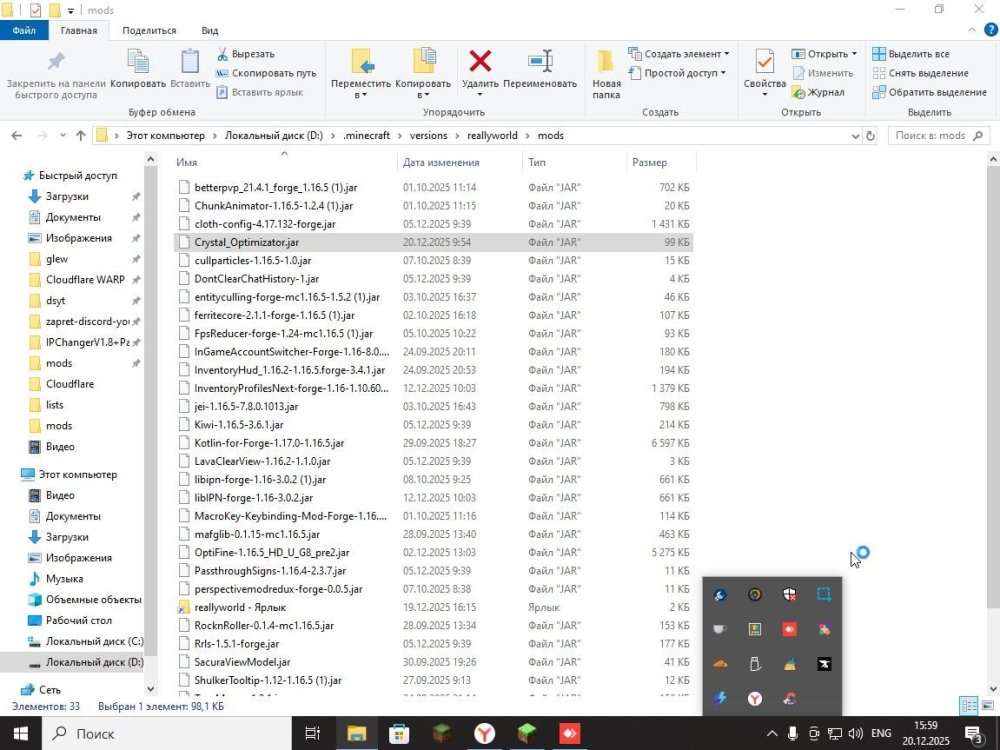Viewport: 1000px width, 750px height.
Task: Select OptiFine-1.16.5_HD_U_G8_pre2.jar file
Action: (272, 552)
